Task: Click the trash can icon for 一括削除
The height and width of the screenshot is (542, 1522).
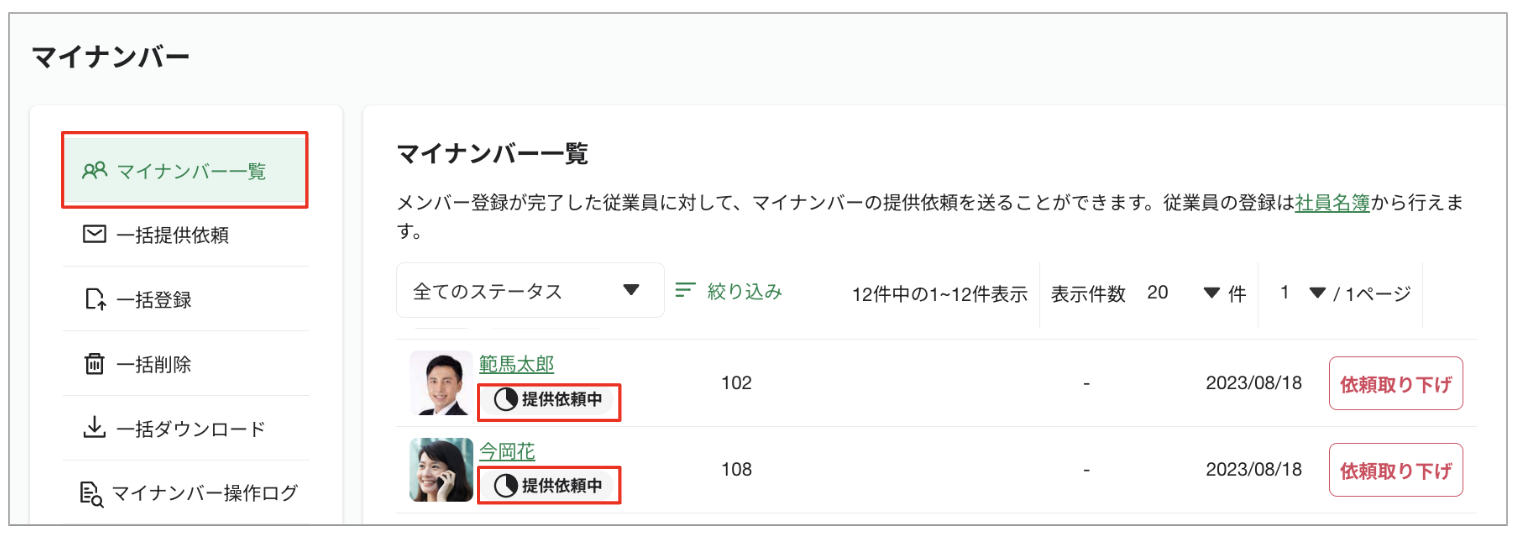Action: 93,364
